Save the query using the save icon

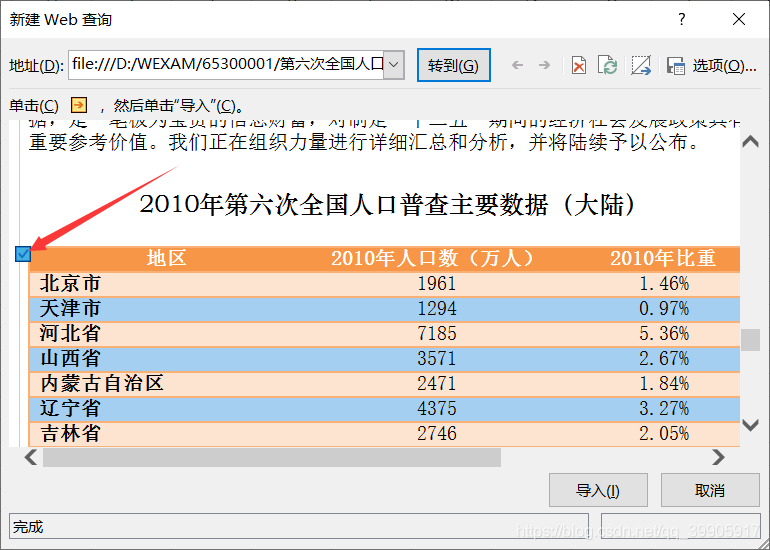(x=676, y=65)
